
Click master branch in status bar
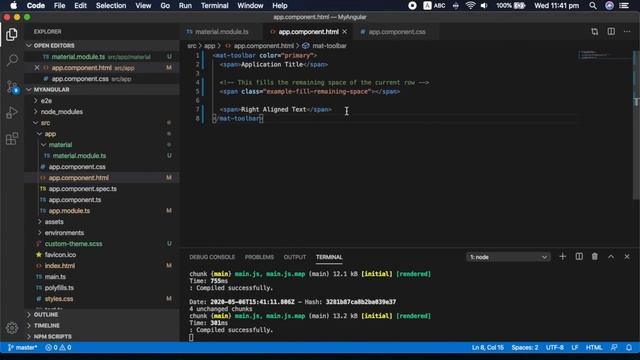tap(22, 347)
